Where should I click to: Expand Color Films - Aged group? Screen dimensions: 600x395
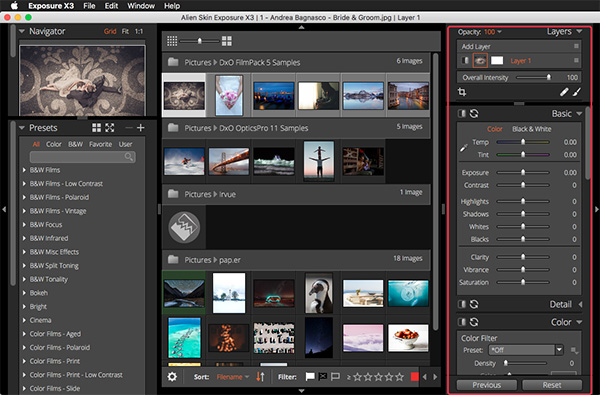click(24, 334)
